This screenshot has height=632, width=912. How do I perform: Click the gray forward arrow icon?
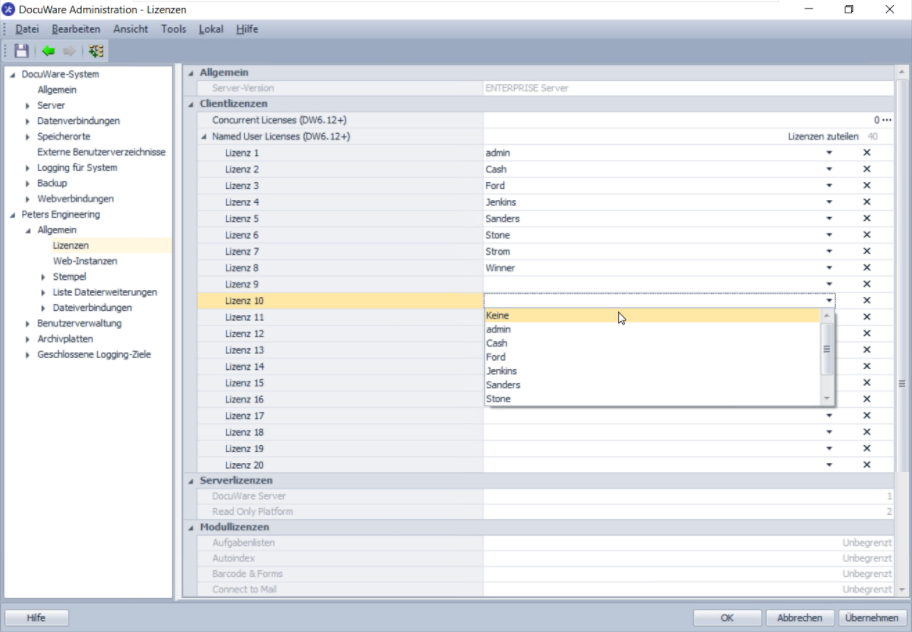(69, 51)
